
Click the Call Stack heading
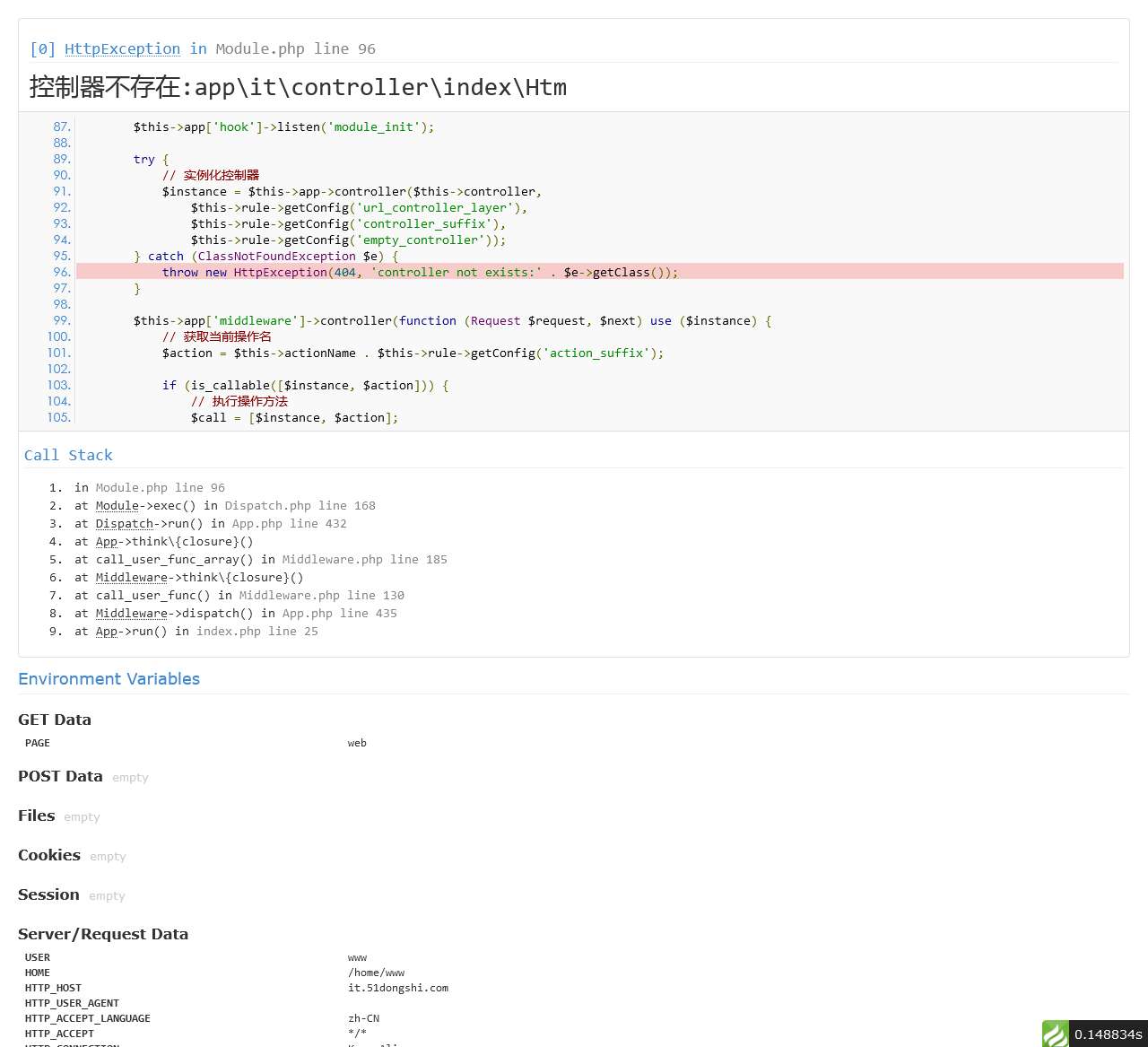click(x=68, y=455)
